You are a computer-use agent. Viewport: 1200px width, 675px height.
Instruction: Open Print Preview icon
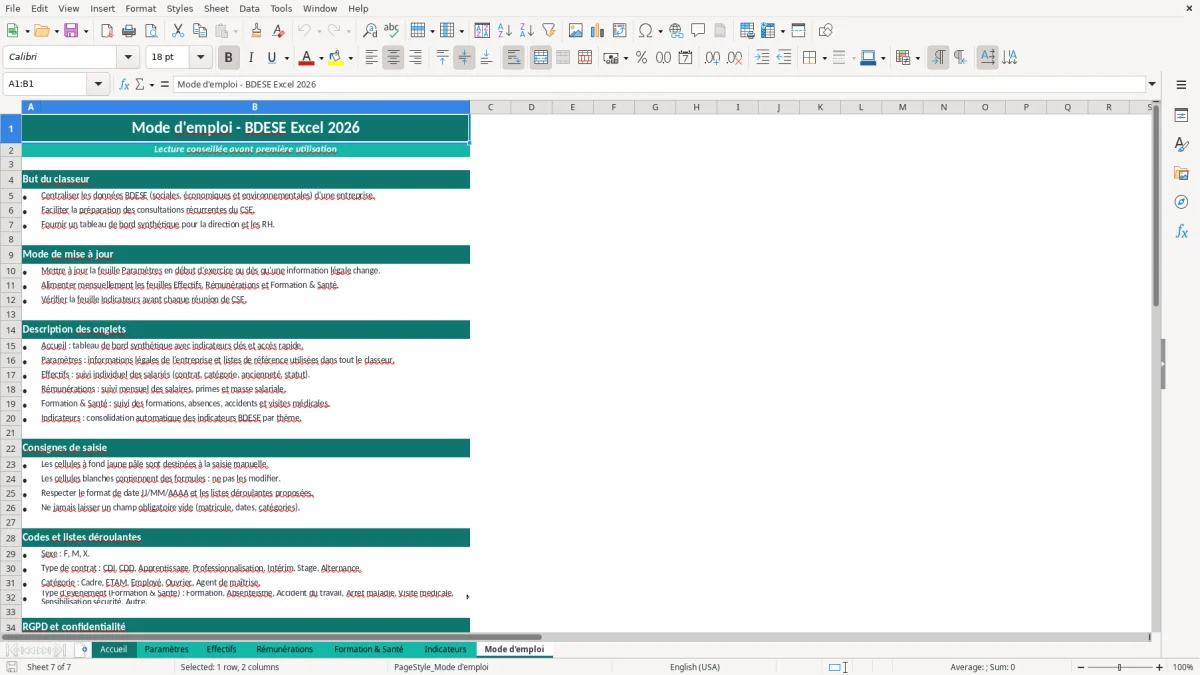tap(151, 31)
